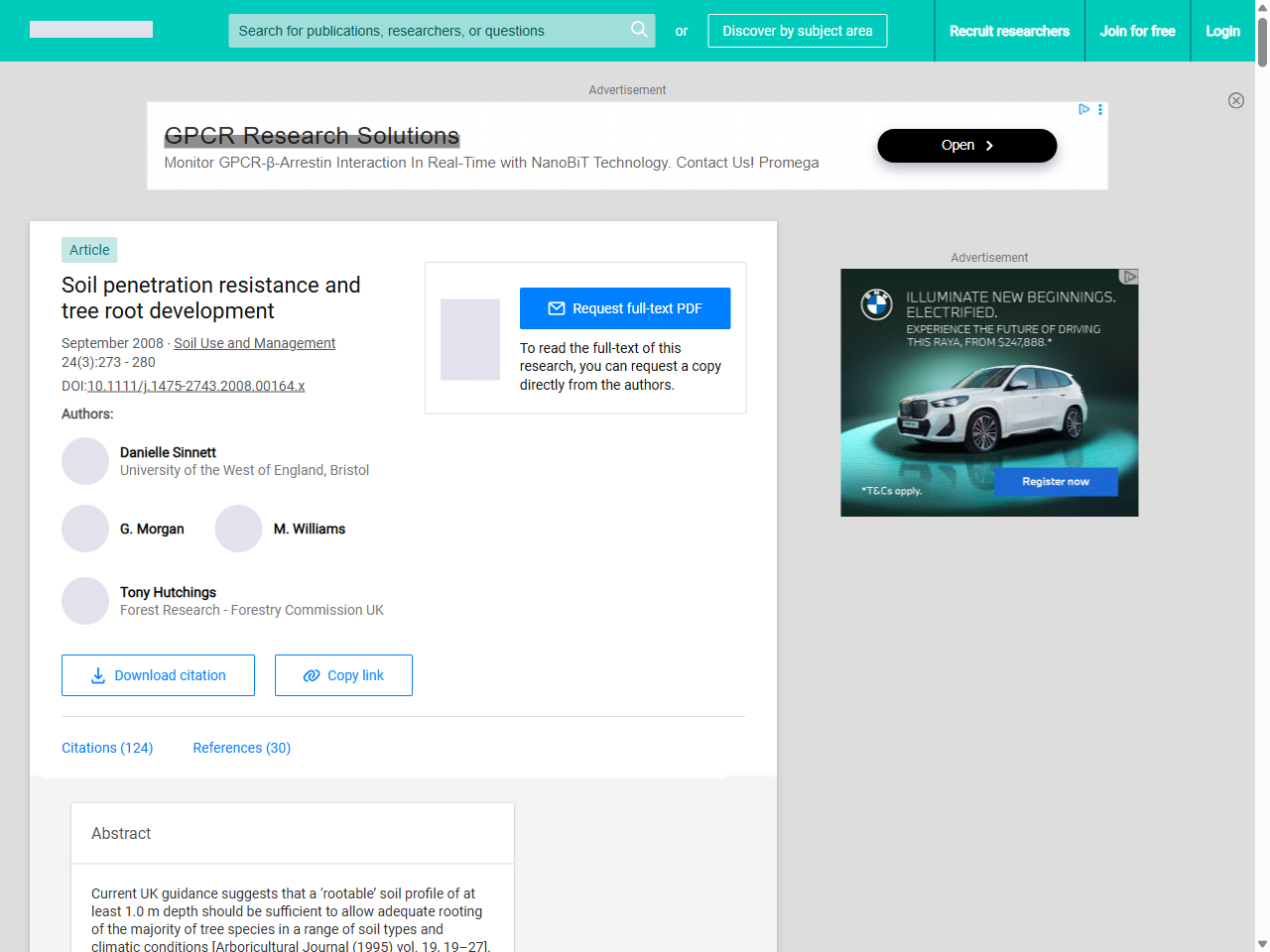Open the three-dot menu on GPCR ad

(1099, 109)
